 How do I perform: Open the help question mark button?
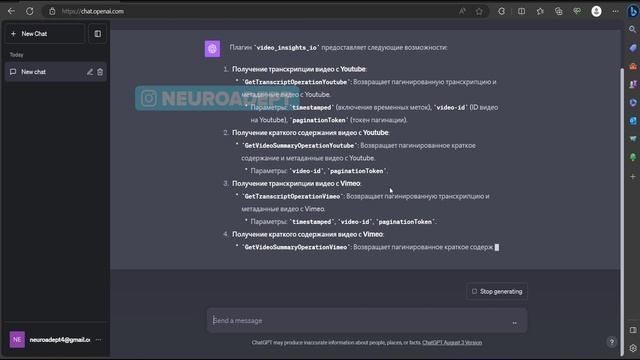tap(611, 342)
